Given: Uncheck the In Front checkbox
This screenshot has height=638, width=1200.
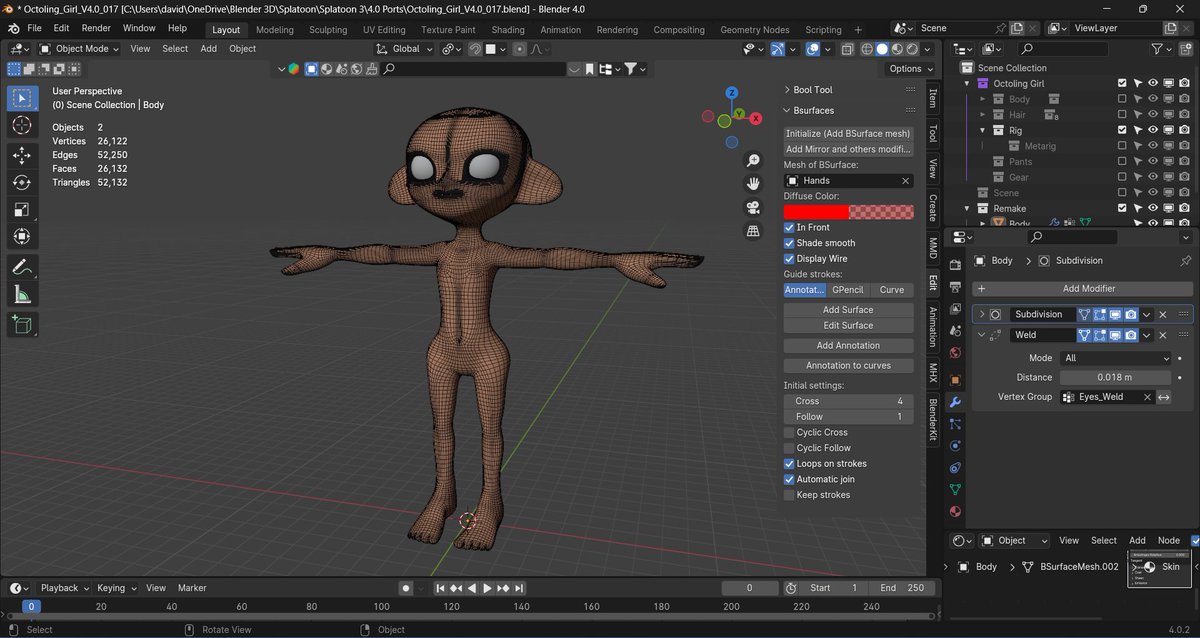Looking at the screenshot, I should click(789, 228).
